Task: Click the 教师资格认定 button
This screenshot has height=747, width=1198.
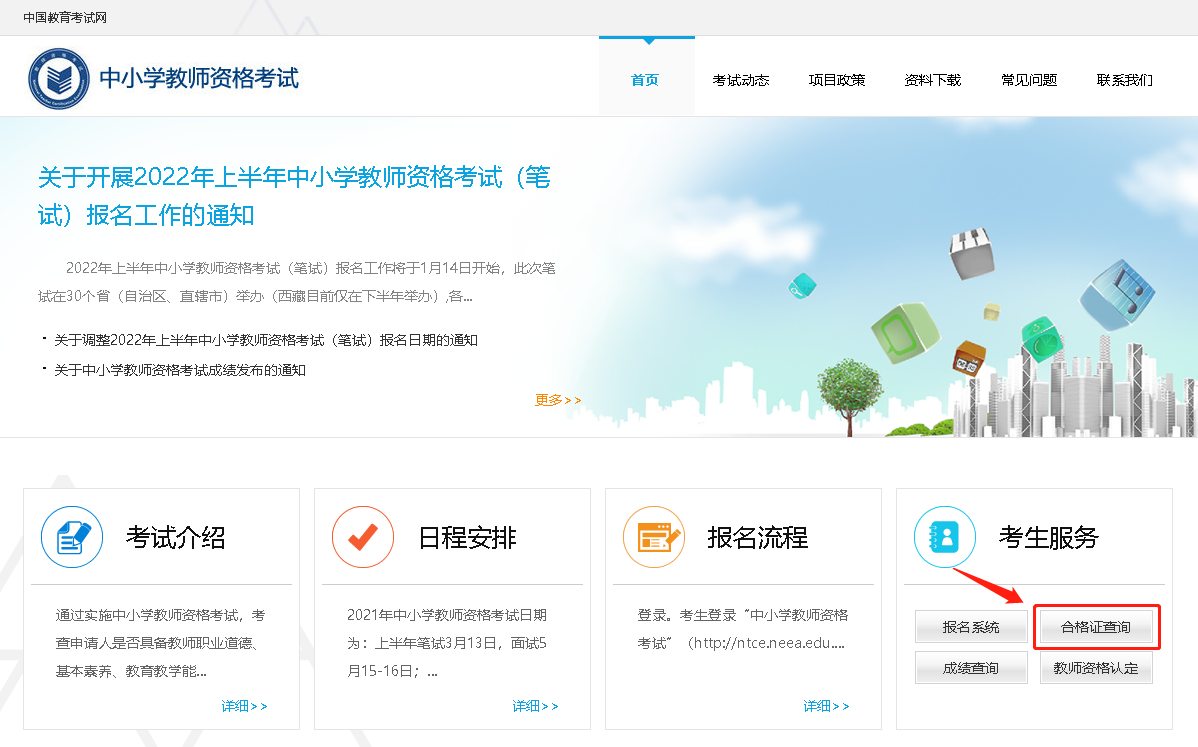Action: point(1096,668)
